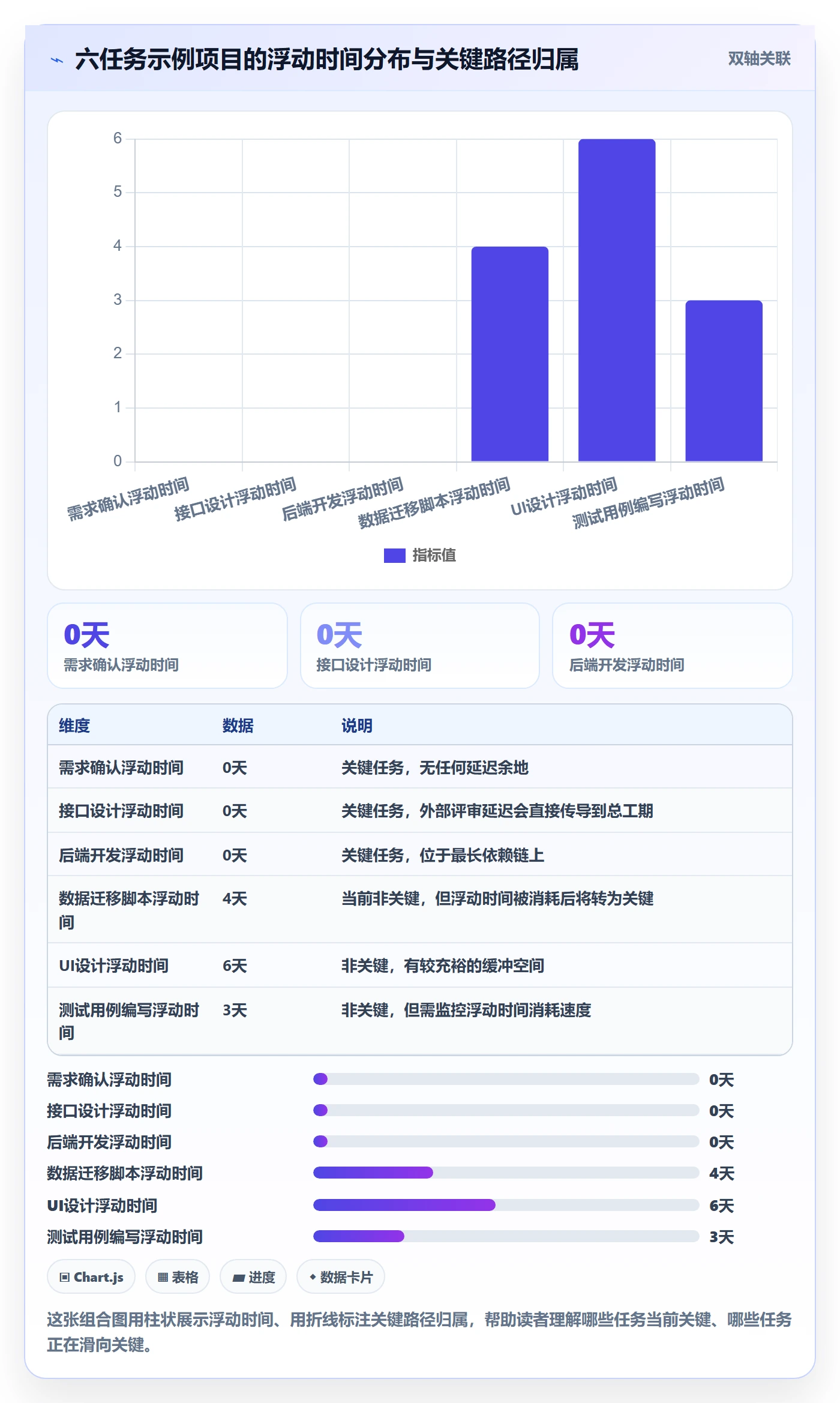Select the 需求确认浮动时间 0天 data card
Image resolution: width=840 pixels, height=1403 pixels.
click(x=167, y=646)
